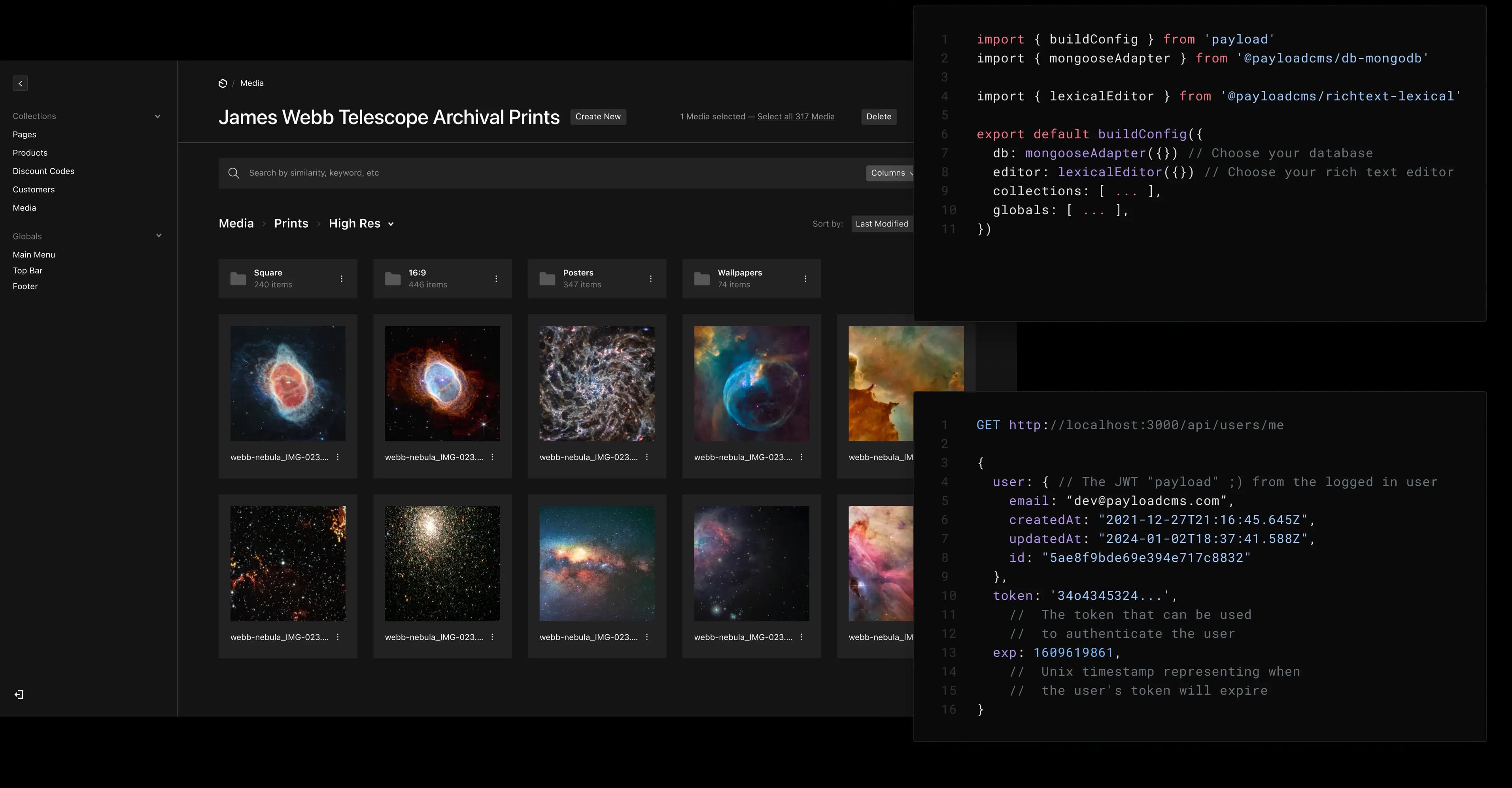Select the red starfield thumbnail

(x=287, y=564)
